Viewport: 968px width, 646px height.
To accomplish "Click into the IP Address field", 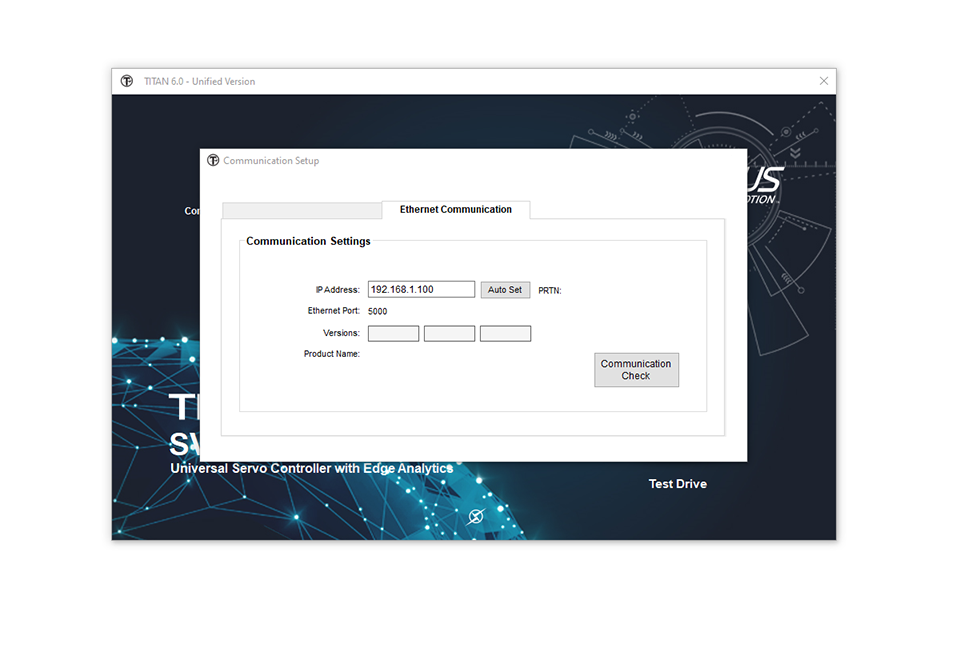I will click(421, 289).
